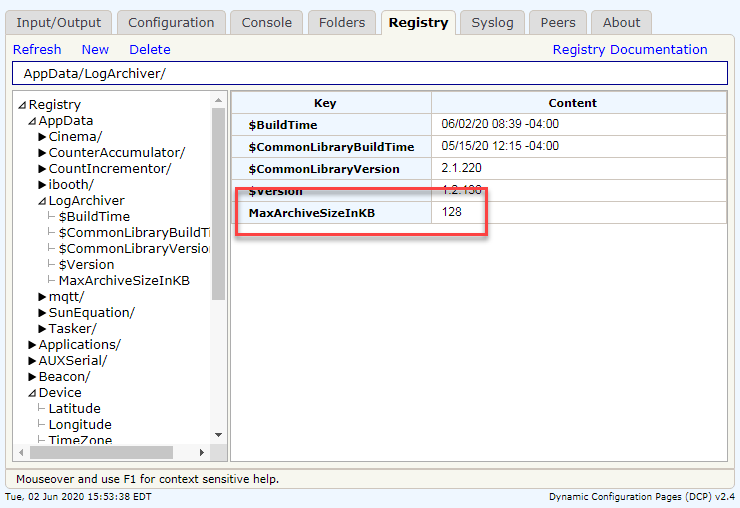Screen dimensions: 740x508
Task: Select $CommonLibraryBuildTime in the tree
Action: 134,233
